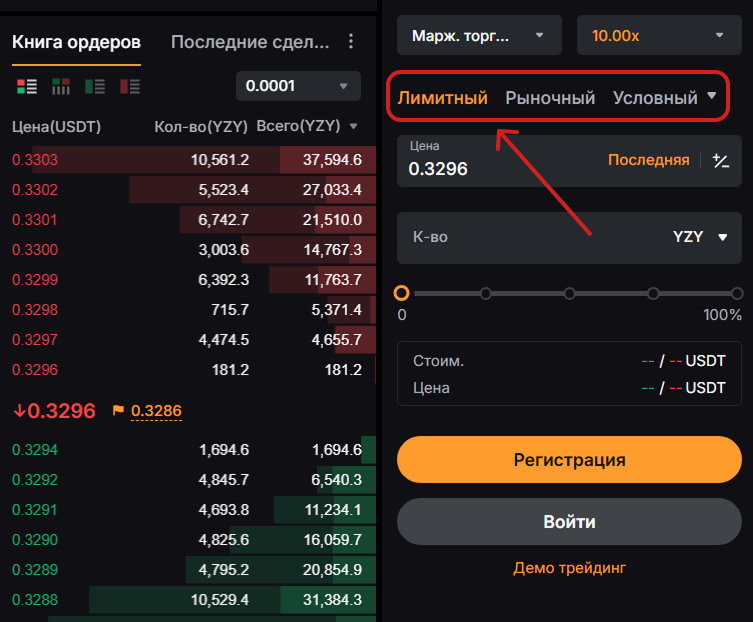Select the Условный order tab
This screenshot has width=753, height=622.
point(655,98)
